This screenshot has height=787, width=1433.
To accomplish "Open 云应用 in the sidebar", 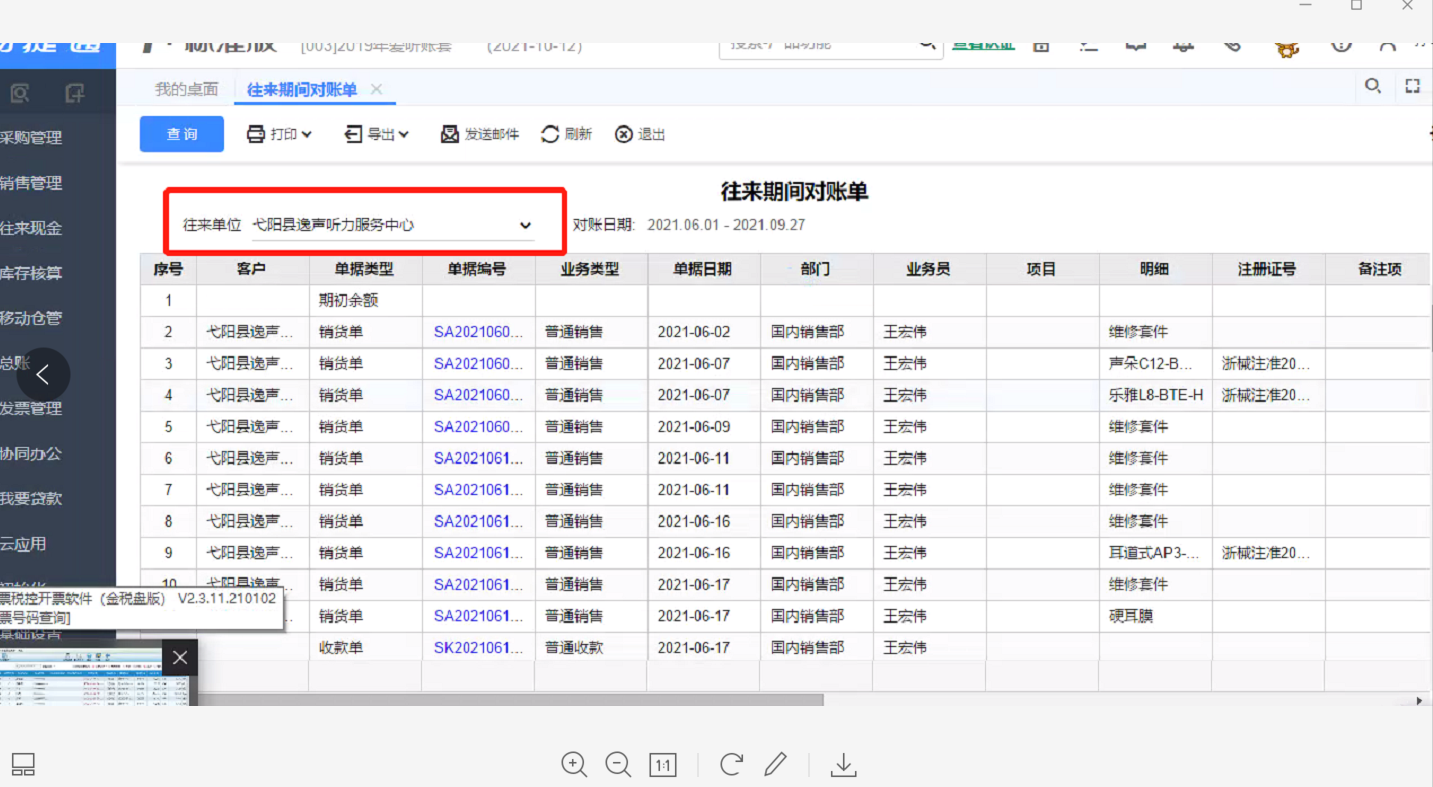I will 23,544.
